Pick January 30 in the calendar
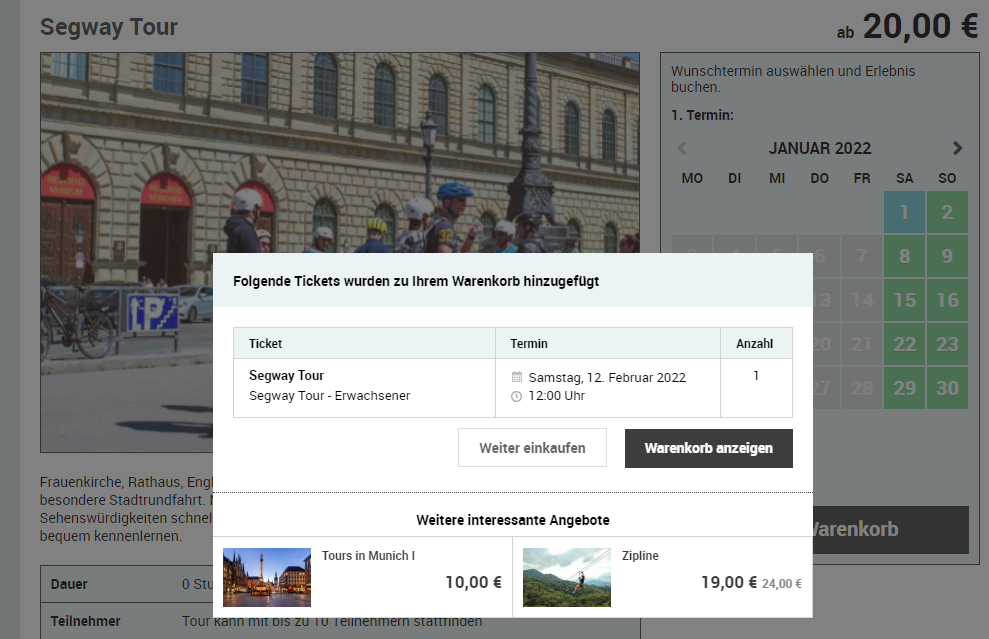The image size is (989, 639). [947, 388]
